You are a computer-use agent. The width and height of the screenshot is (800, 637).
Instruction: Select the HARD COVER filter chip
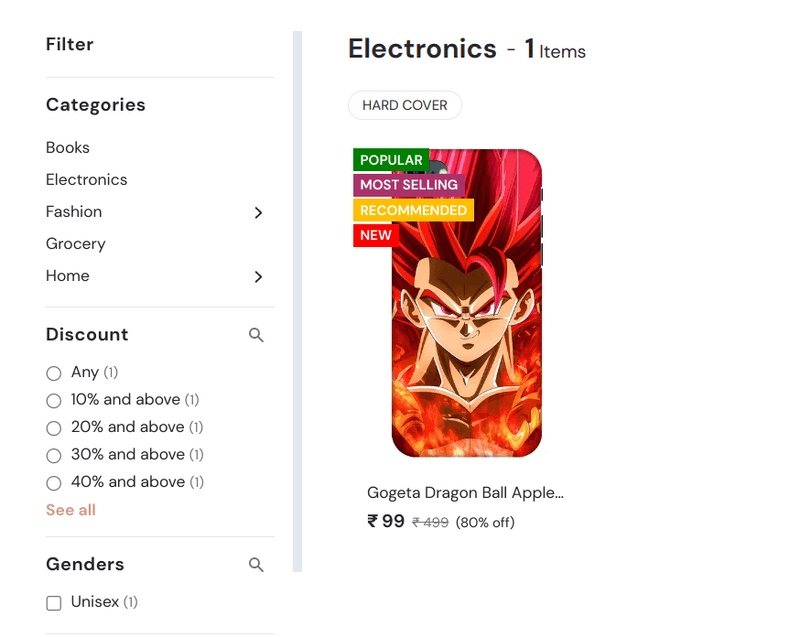pos(405,106)
